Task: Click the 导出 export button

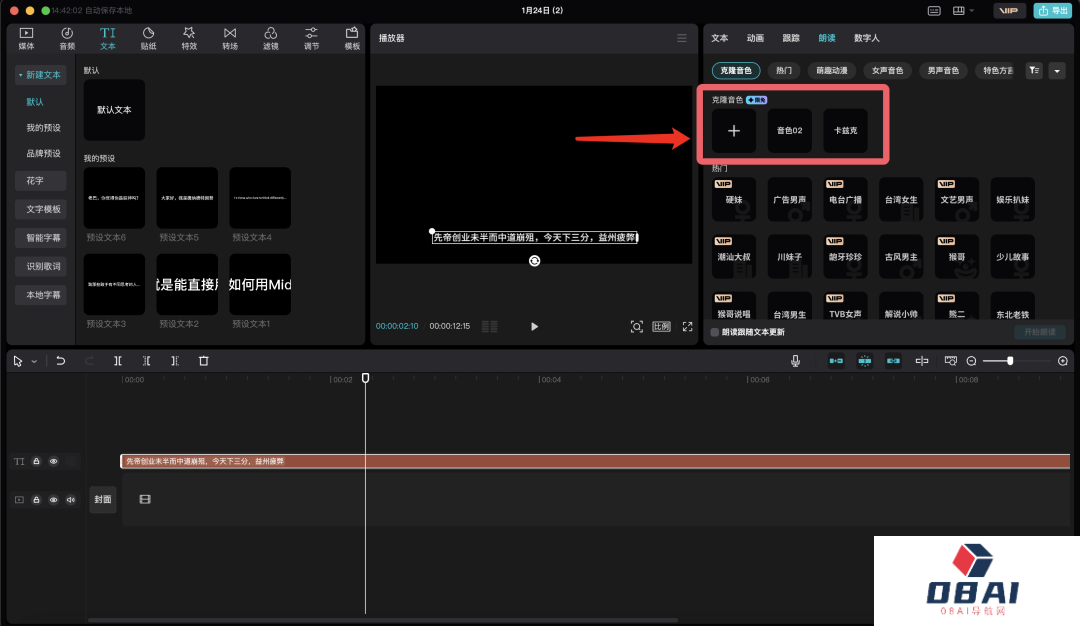Action: click(1054, 11)
